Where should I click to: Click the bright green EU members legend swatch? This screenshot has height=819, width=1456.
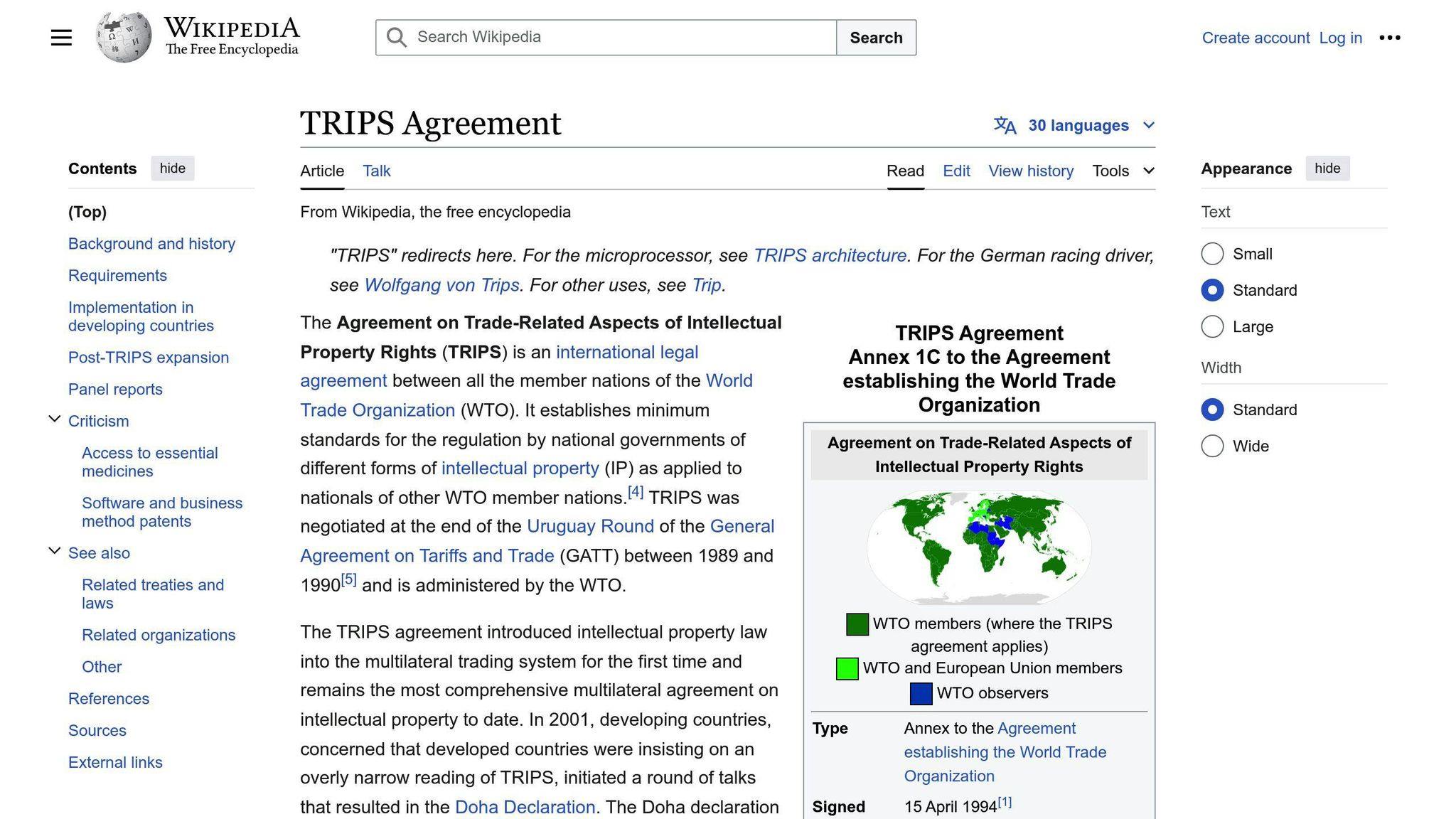pos(847,669)
